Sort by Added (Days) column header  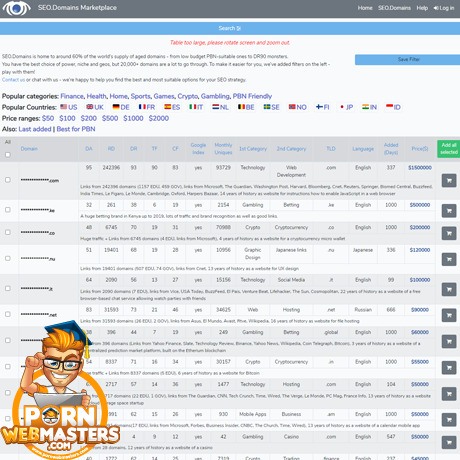[391, 149]
